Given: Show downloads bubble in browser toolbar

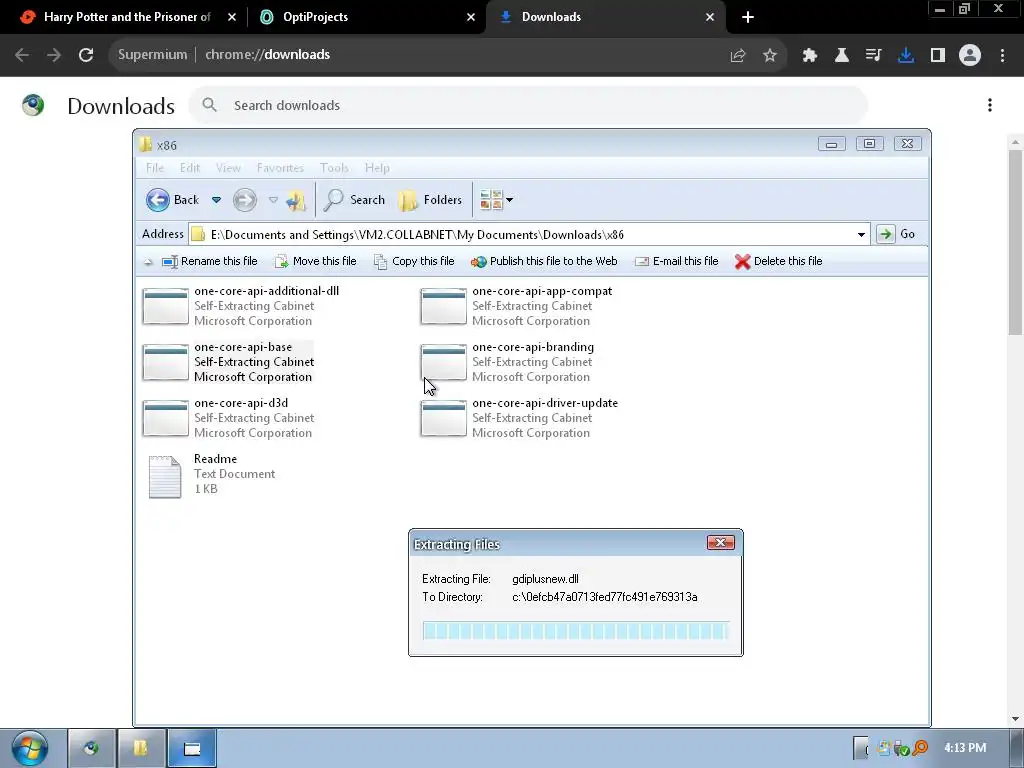Looking at the screenshot, I should pos(906,56).
